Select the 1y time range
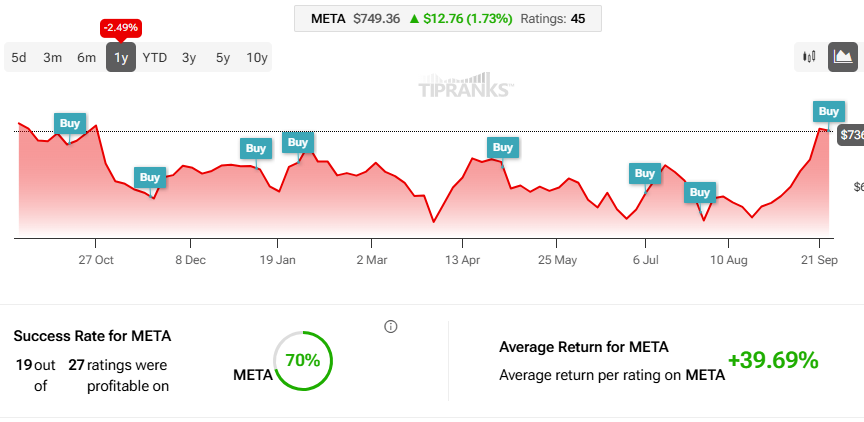Screen dimensions: 864x422 pyautogui.click(x=121, y=57)
